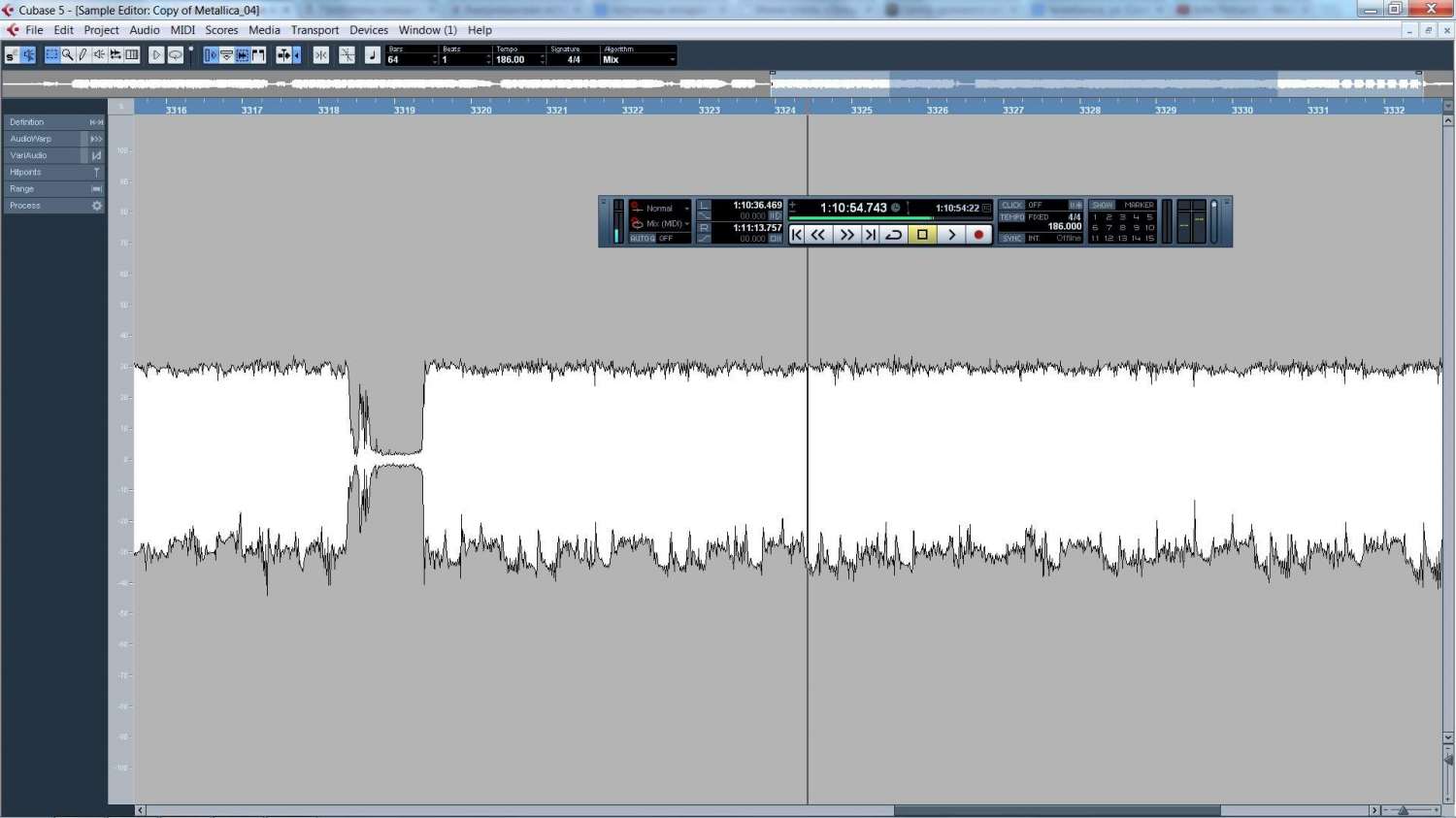Click Go to Next Marker transport button
The height and width of the screenshot is (818, 1456).
click(x=871, y=235)
